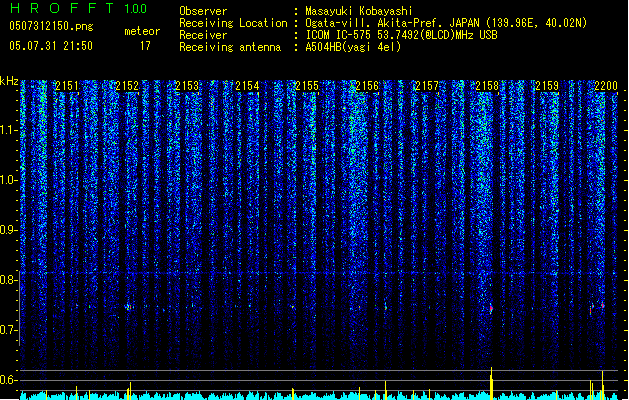The width and height of the screenshot is (629, 400).
Task: Click the meteor echo spot below 2152
Action: click(x=129, y=307)
